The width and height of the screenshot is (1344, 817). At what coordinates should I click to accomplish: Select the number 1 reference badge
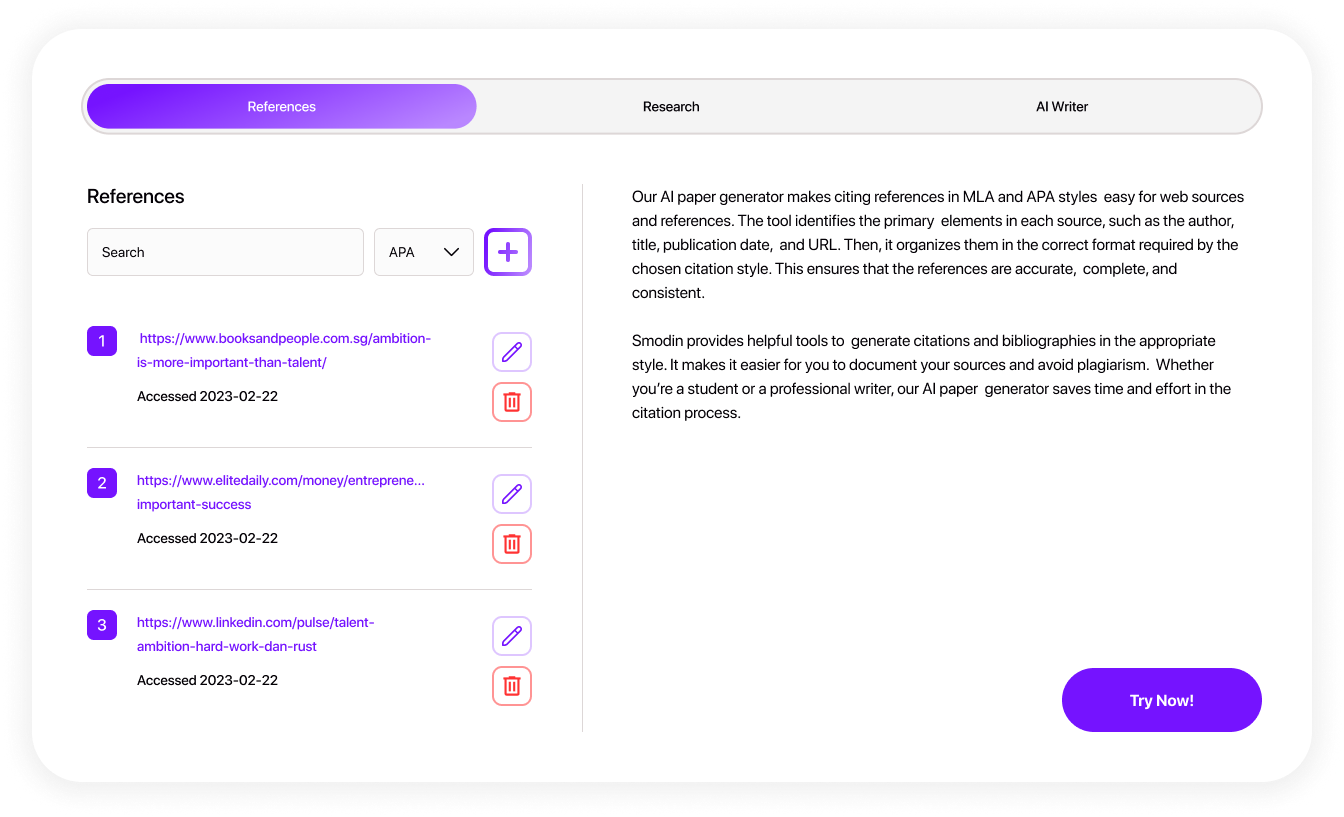102,341
